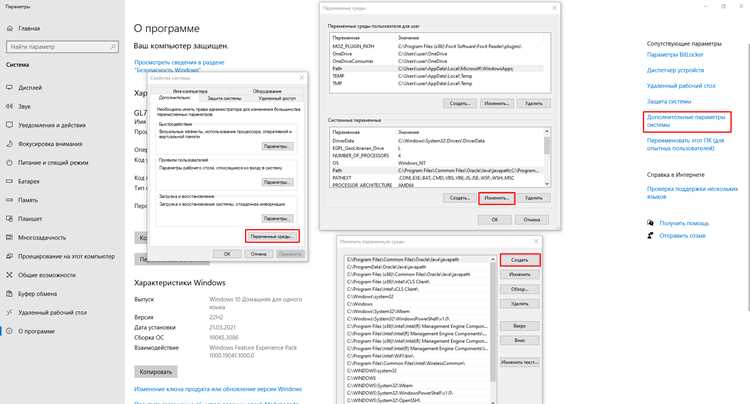Screen dimensions: 750x404
Task: Select C:\WINDOWS\System32\OpenSSH\ path entry
Action: 417,400
